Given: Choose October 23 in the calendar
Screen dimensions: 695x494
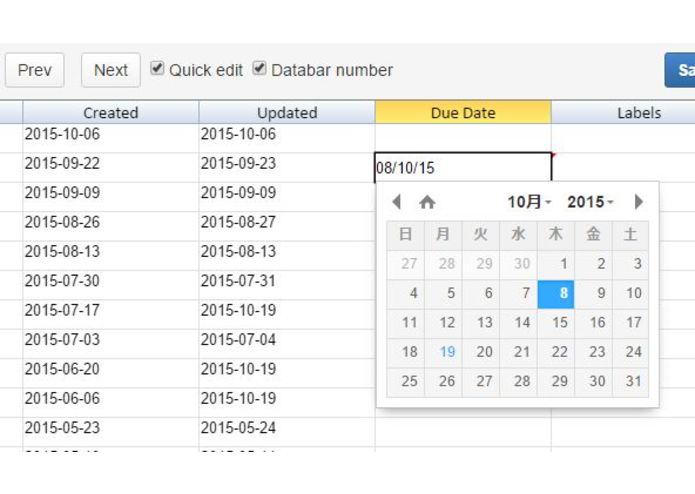Looking at the screenshot, I should (593, 352).
